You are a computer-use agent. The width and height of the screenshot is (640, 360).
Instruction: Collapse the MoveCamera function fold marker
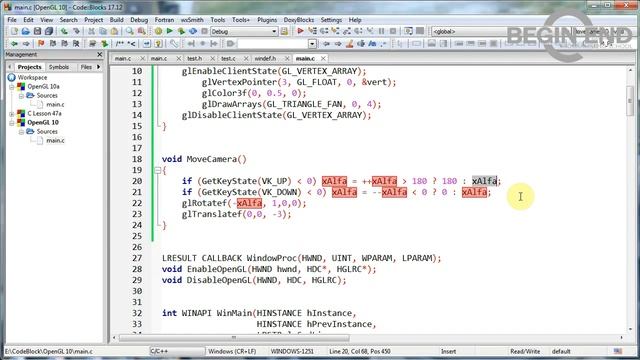point(158,171)
